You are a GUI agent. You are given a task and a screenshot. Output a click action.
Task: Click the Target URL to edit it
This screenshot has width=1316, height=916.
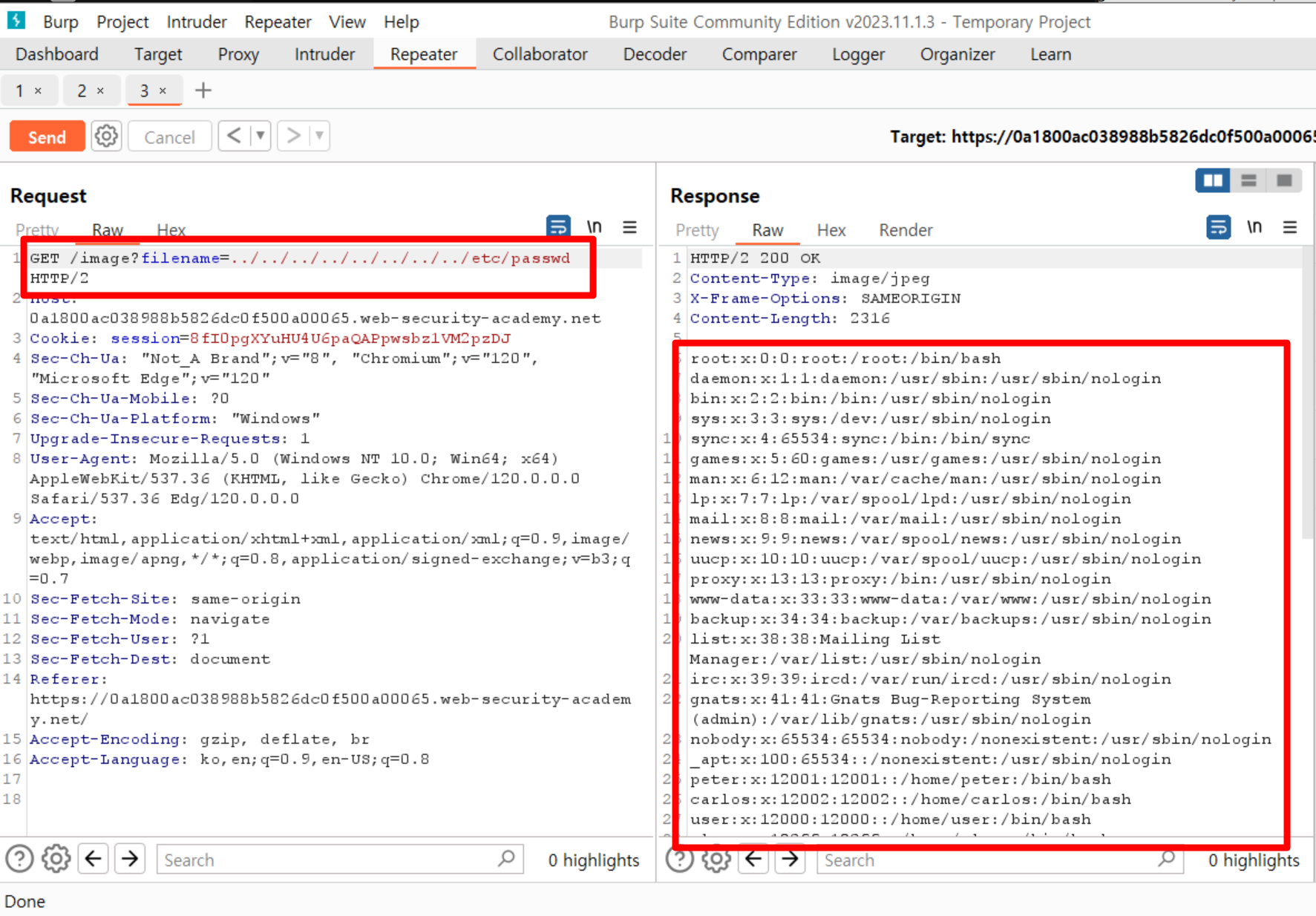pos(1103,137)
